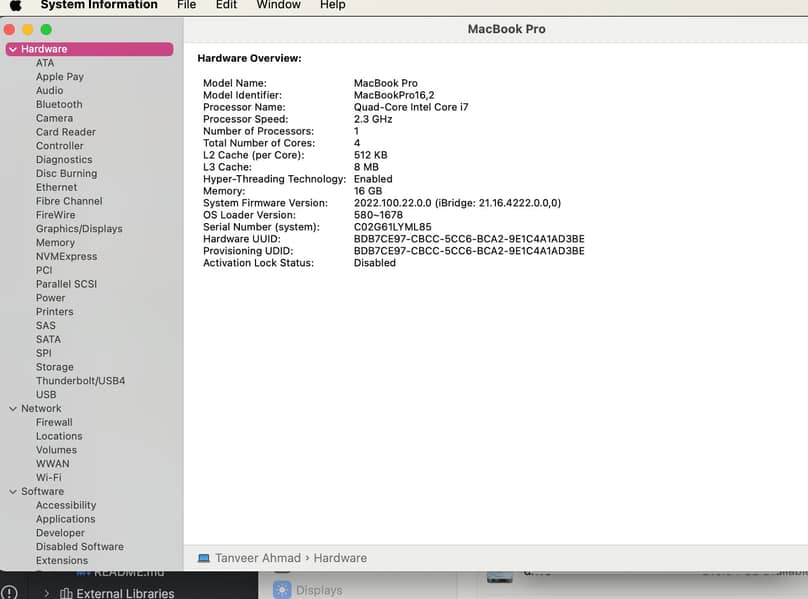Collapse the Network section disclosure arrow
The image size is (808, 599).
click(x=12, y=409)
